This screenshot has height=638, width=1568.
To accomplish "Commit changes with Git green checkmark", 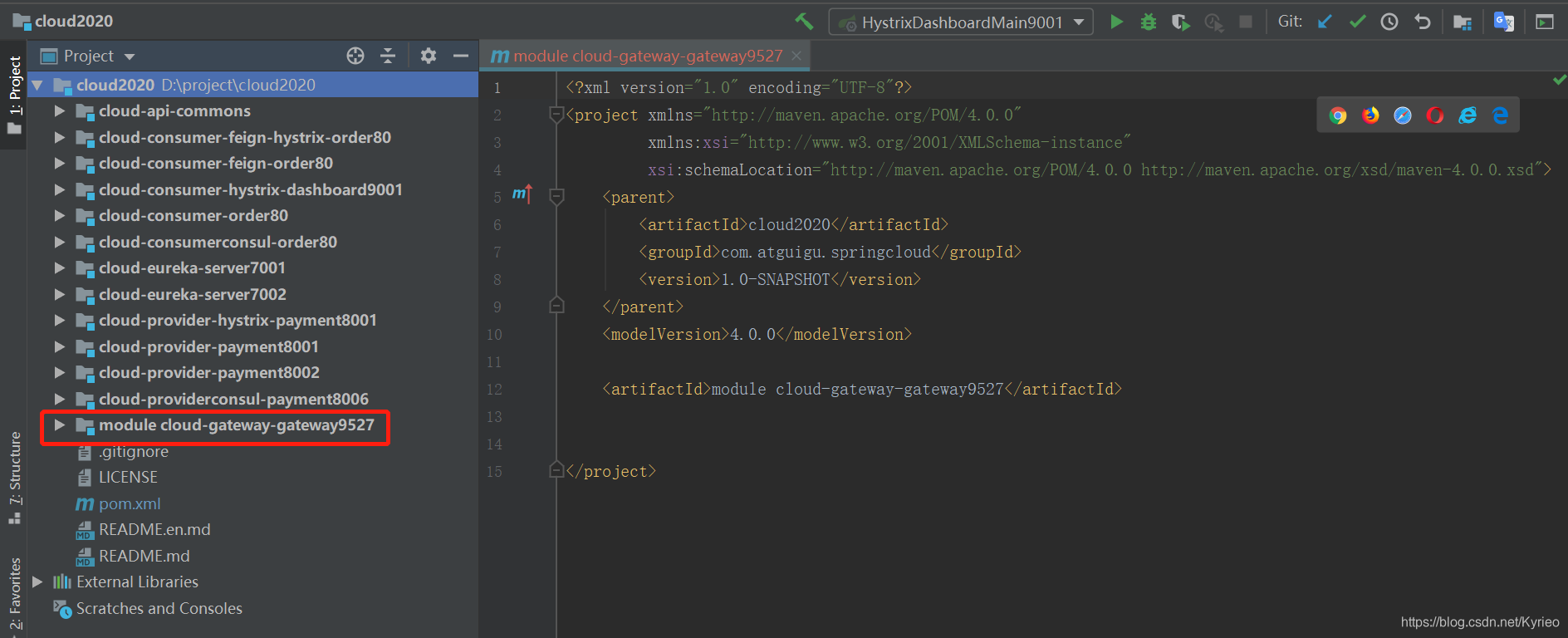I will click(1357, 22).
